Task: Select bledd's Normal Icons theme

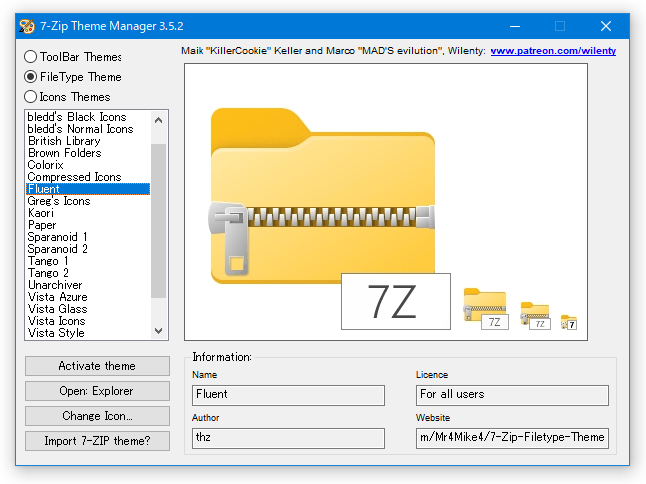Action: (x=88, y=129)
